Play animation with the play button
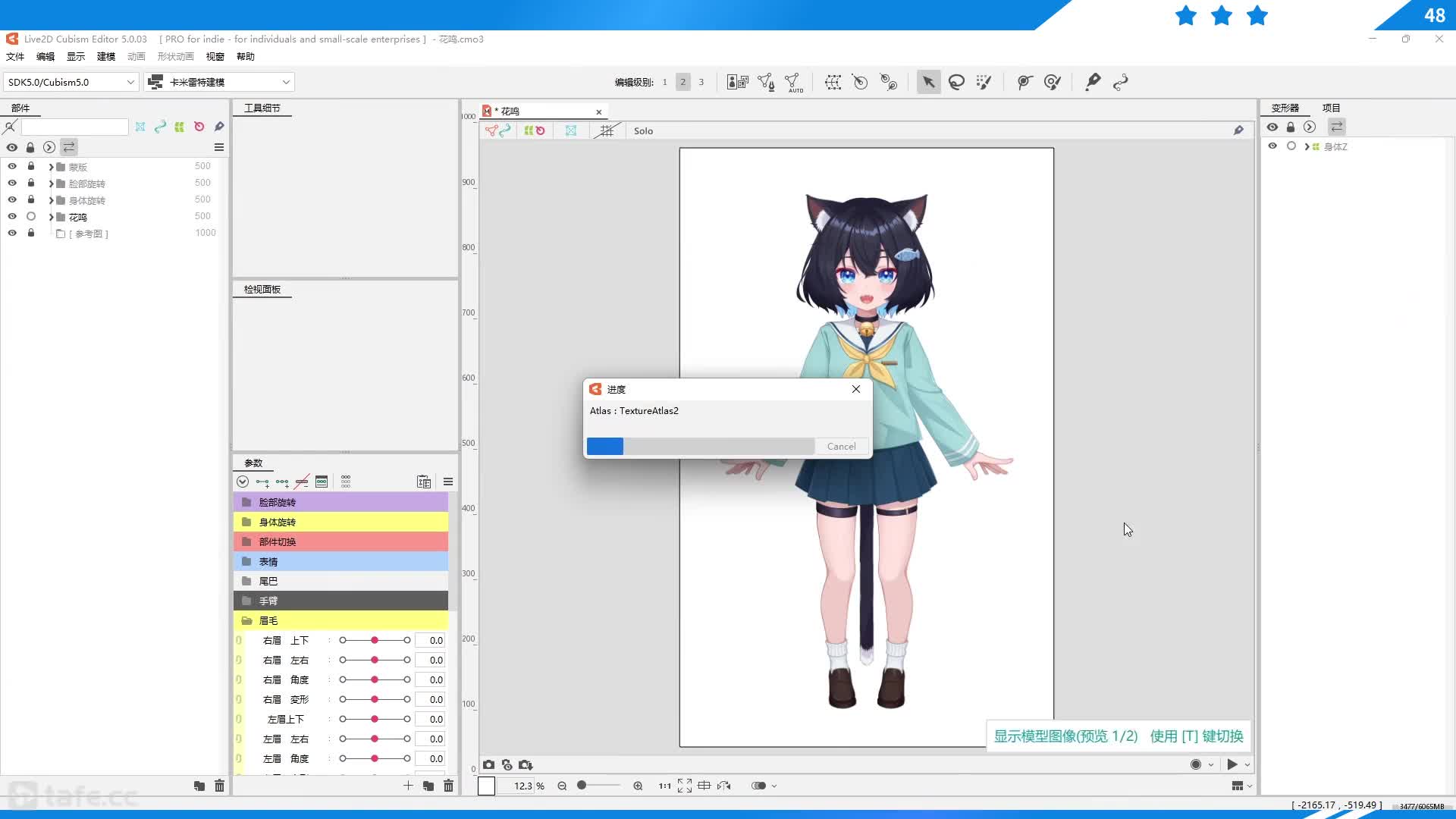 click(x=1232, y=764)
